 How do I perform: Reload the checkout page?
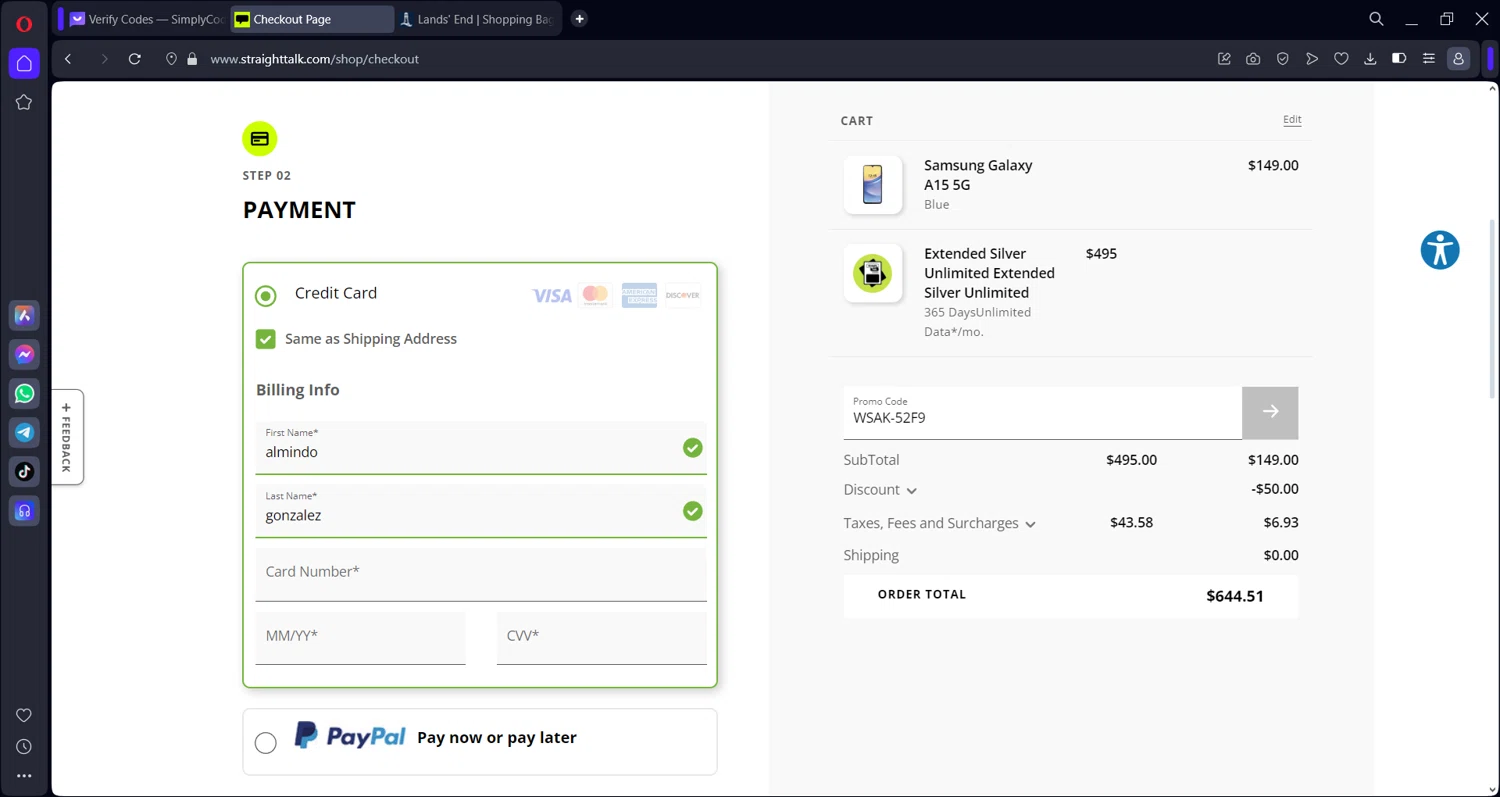135,59
